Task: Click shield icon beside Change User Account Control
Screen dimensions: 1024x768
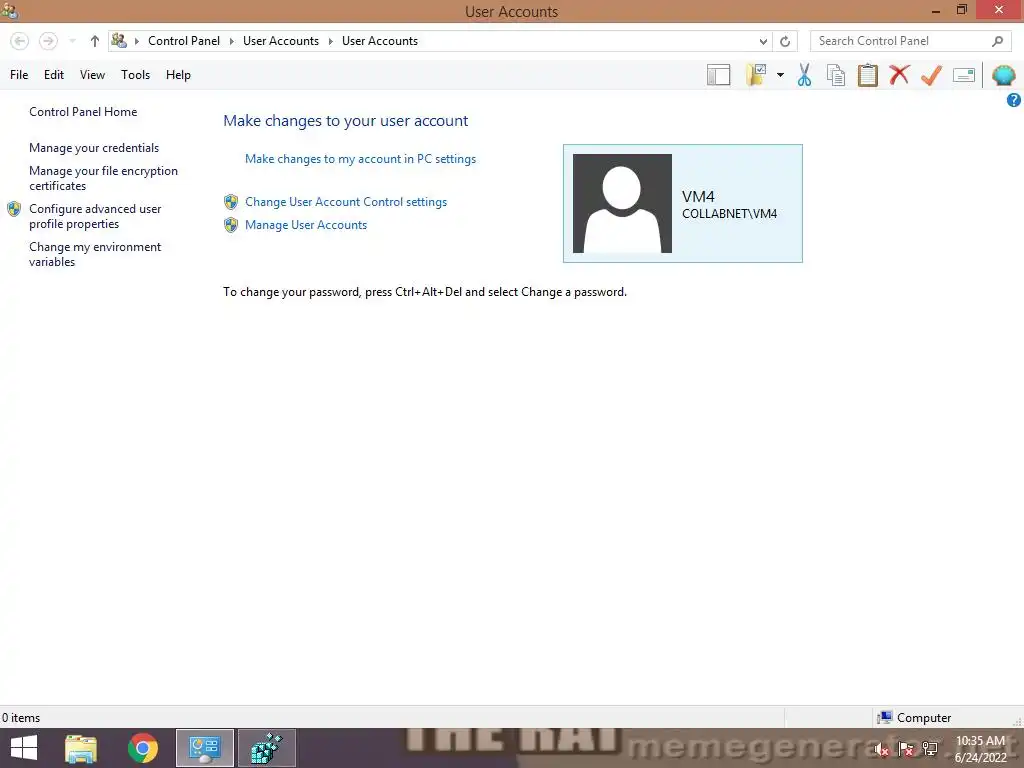Action: (x=231, y=202)
